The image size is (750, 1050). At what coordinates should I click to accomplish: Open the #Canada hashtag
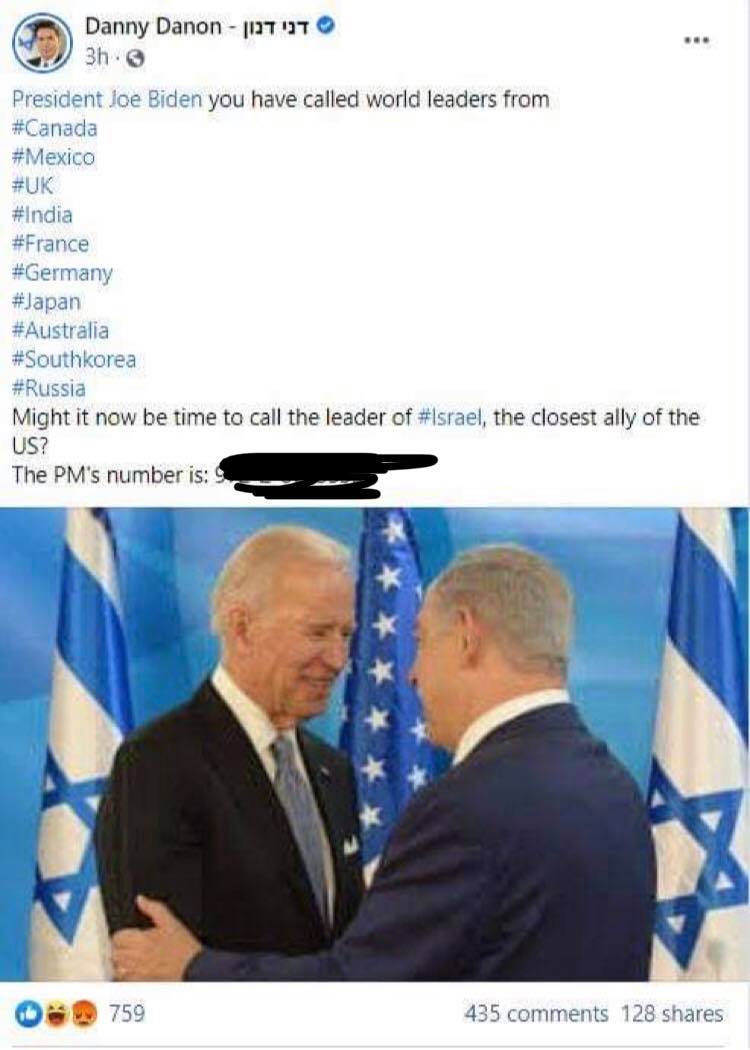pos(55,128)
